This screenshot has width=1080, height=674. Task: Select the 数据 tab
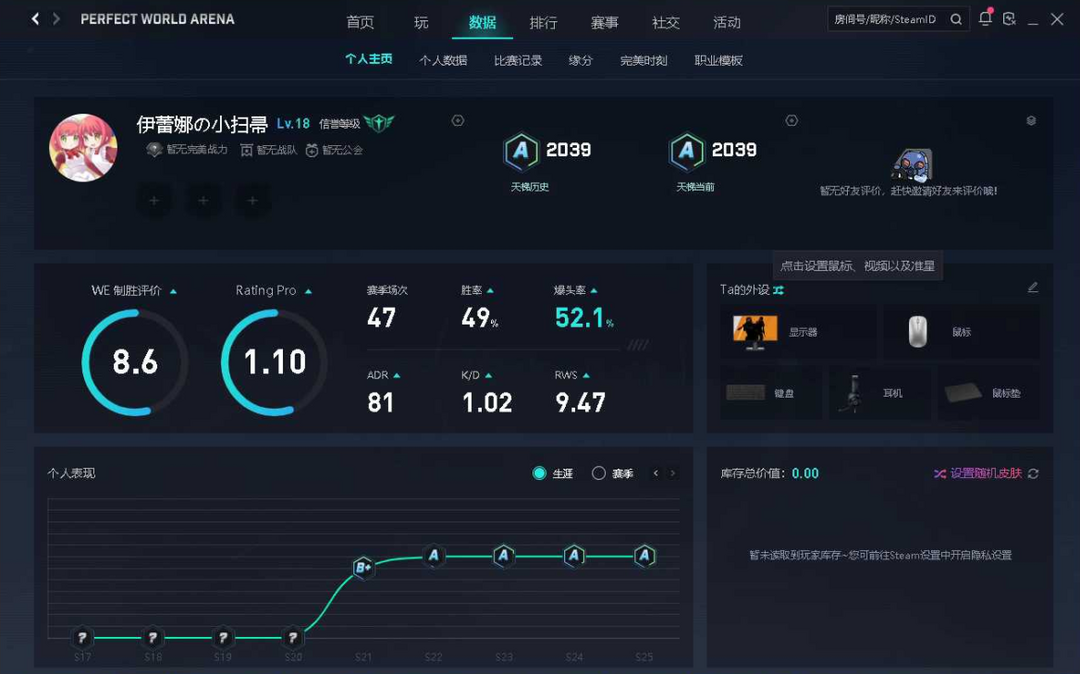(482, 23)
